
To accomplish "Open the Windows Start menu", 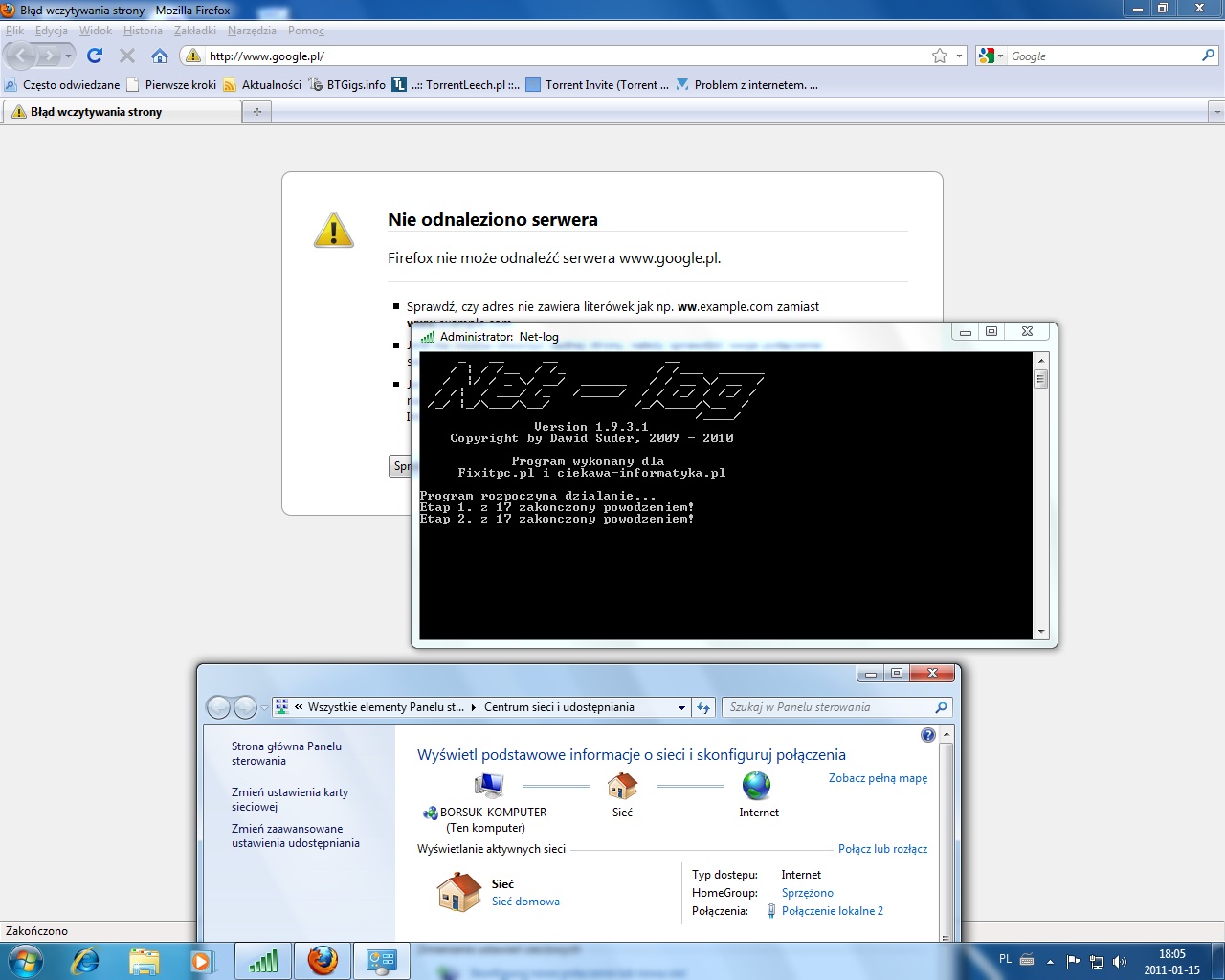I will coord(24,960).
